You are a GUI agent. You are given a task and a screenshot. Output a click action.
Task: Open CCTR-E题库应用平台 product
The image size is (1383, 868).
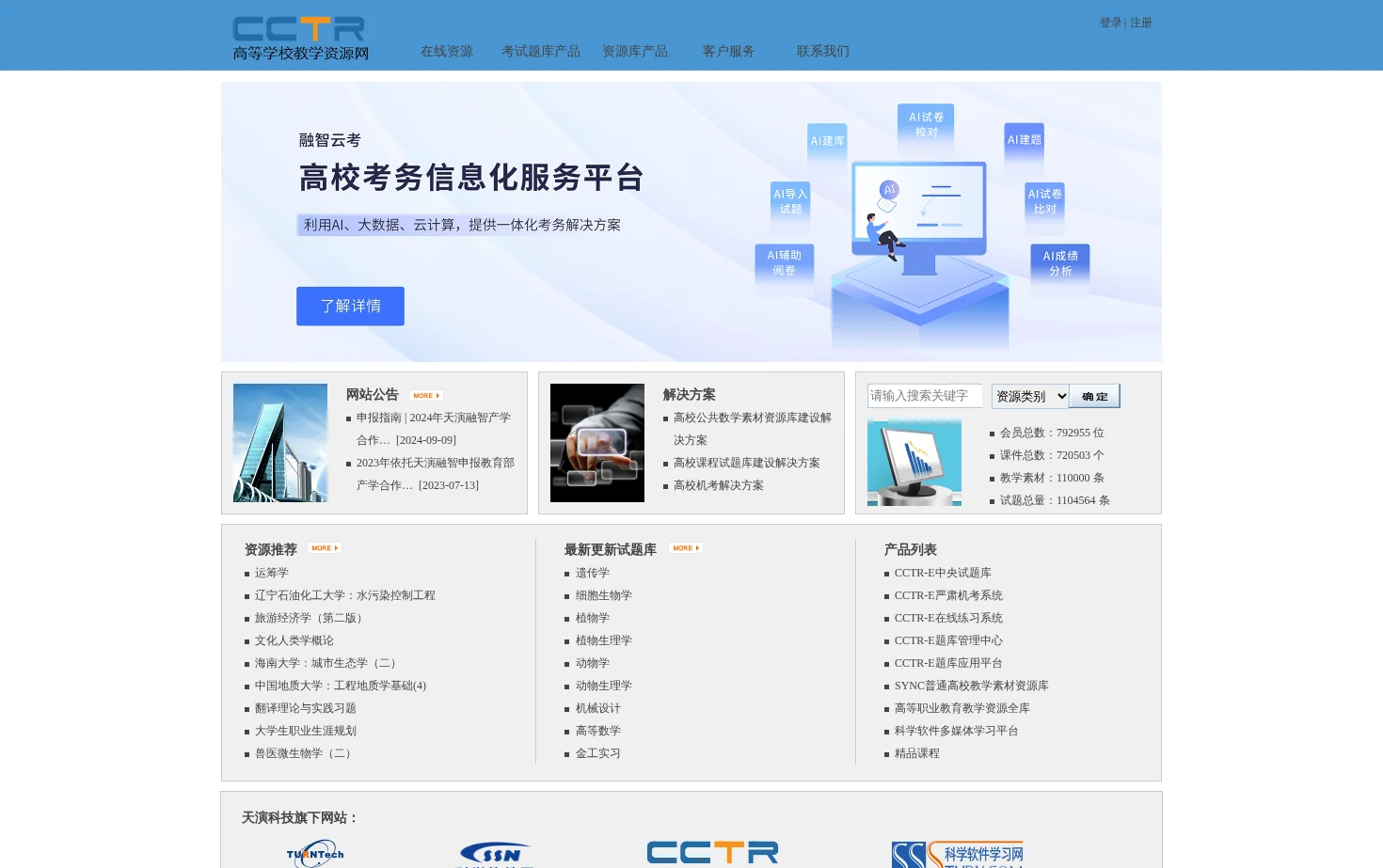pyautogui.click(x=948, y=663)
